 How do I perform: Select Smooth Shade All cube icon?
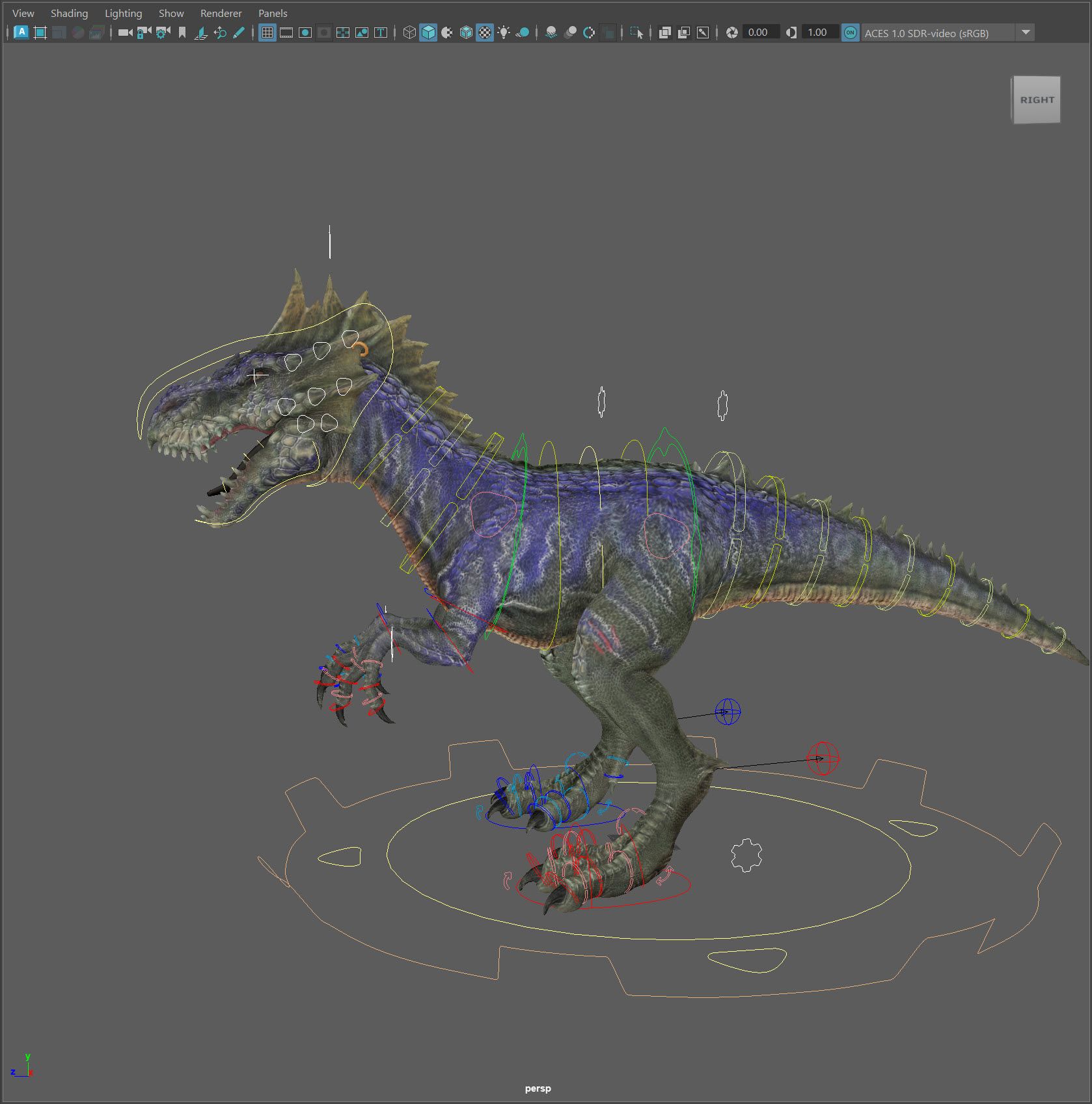(428, 33)
